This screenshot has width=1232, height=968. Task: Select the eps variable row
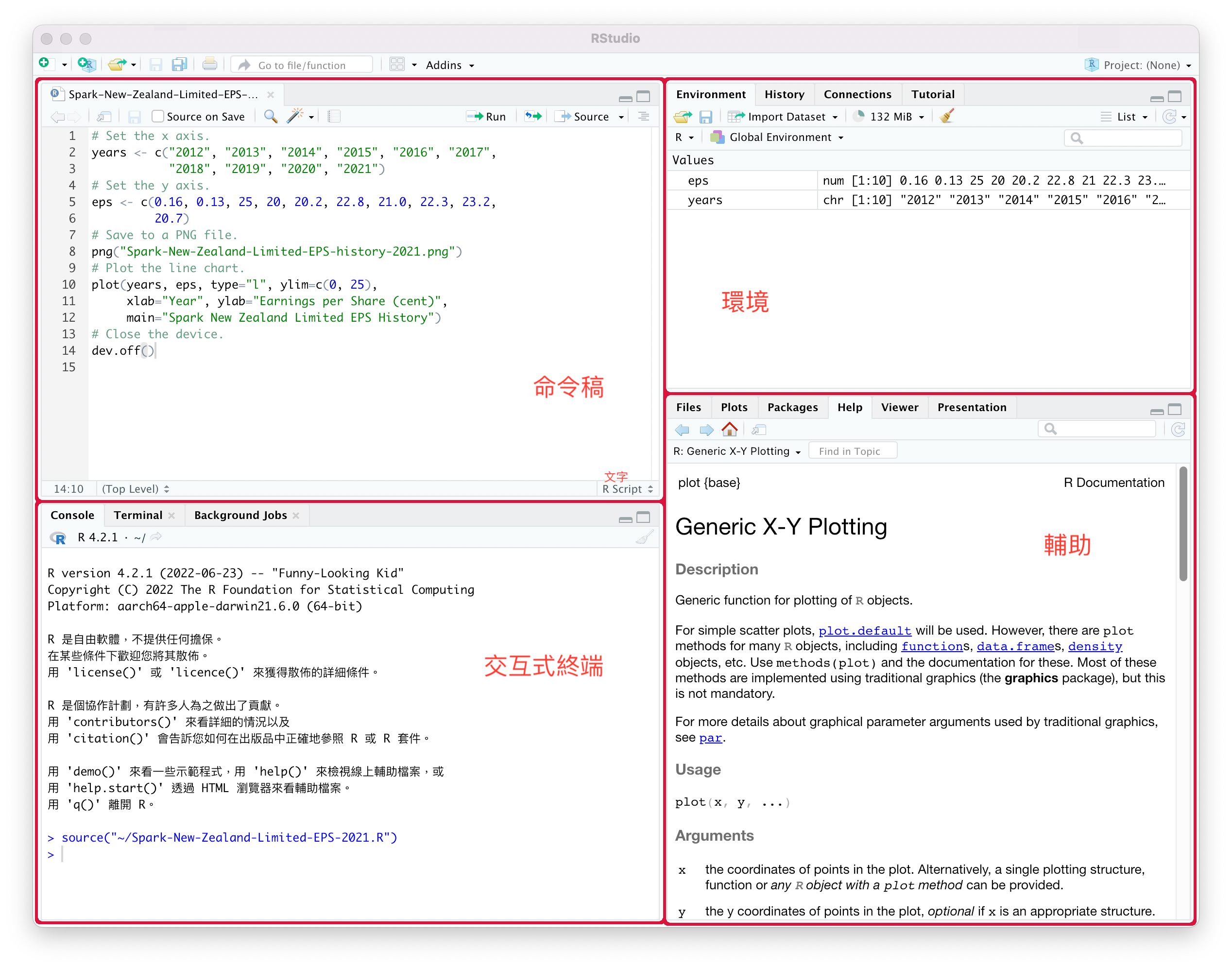(928, 181)
